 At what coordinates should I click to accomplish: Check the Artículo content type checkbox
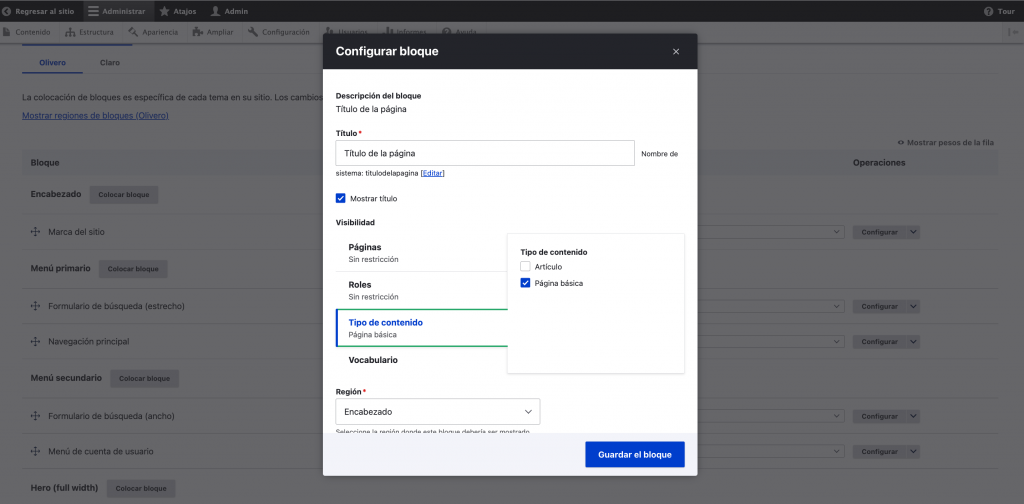525,267
